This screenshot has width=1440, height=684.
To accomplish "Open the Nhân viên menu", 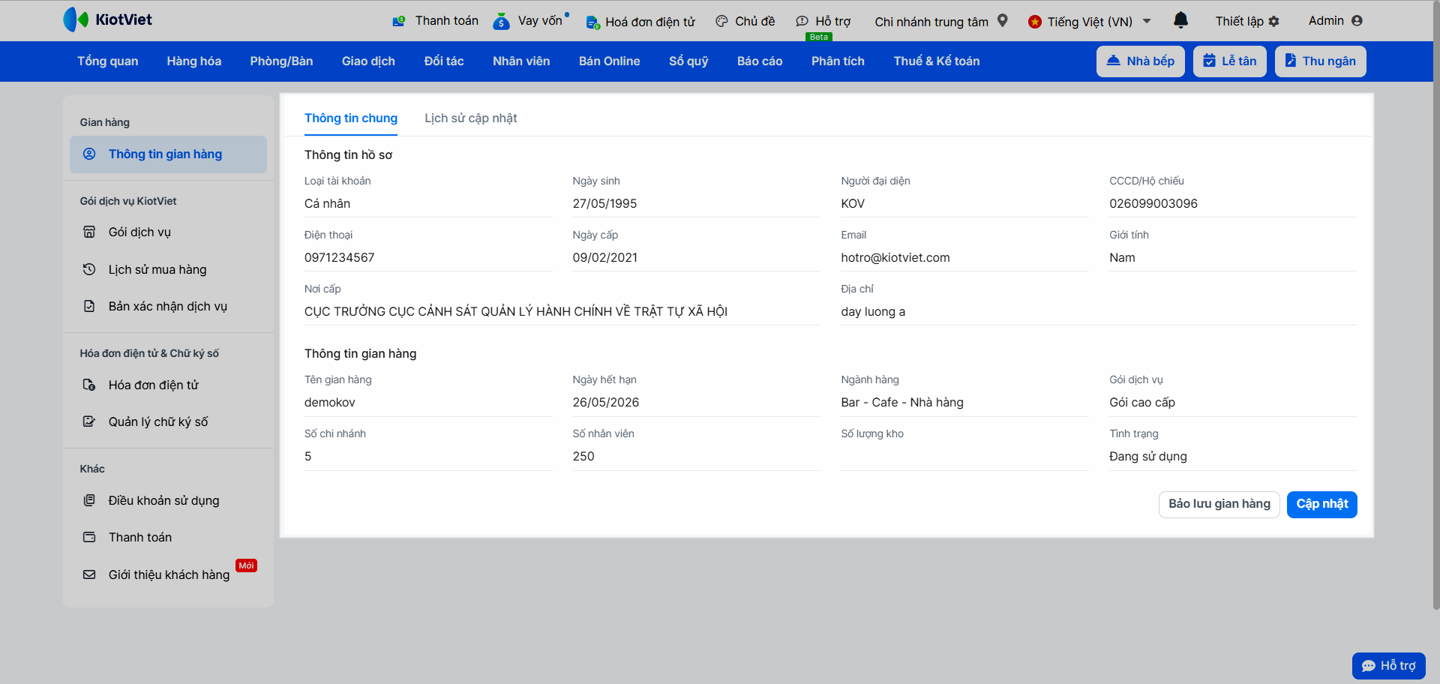I will [521, 61].
